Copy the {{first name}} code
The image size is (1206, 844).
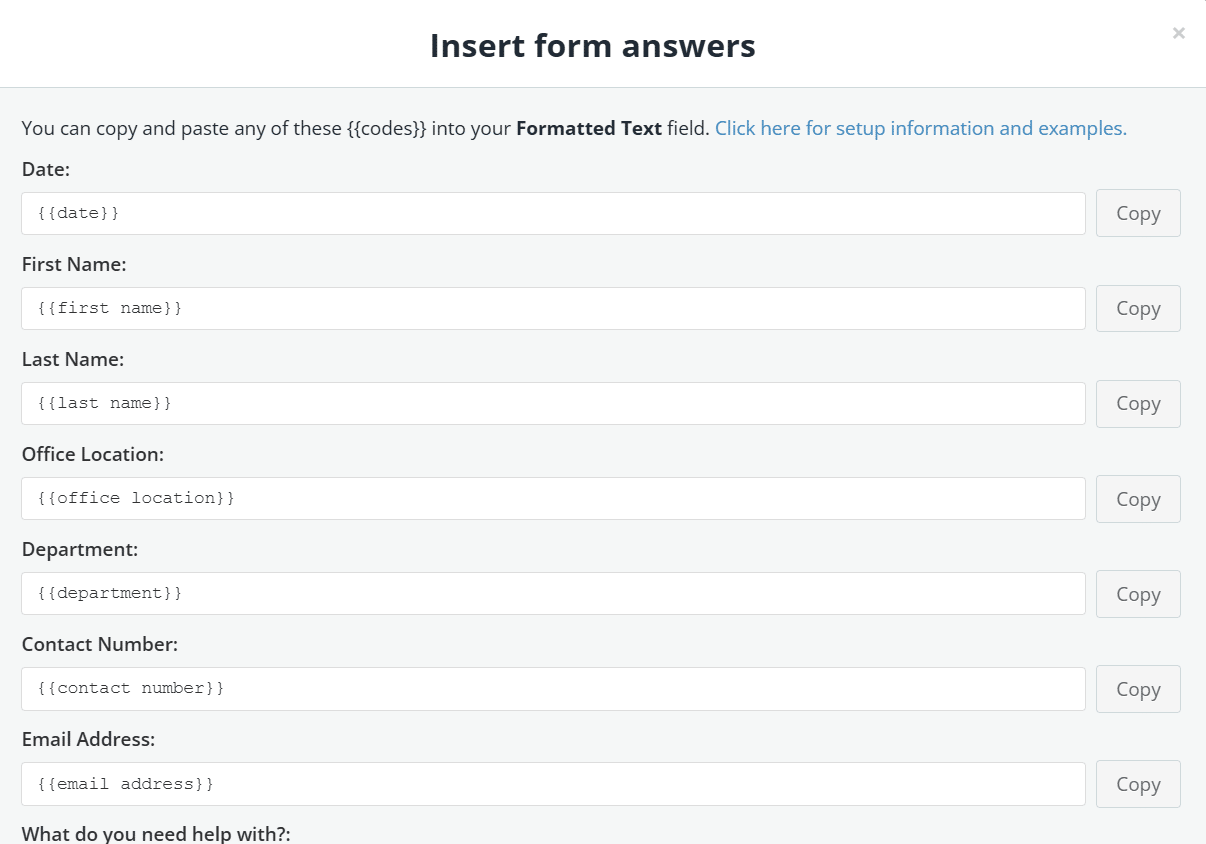[x=1137, y=308]
